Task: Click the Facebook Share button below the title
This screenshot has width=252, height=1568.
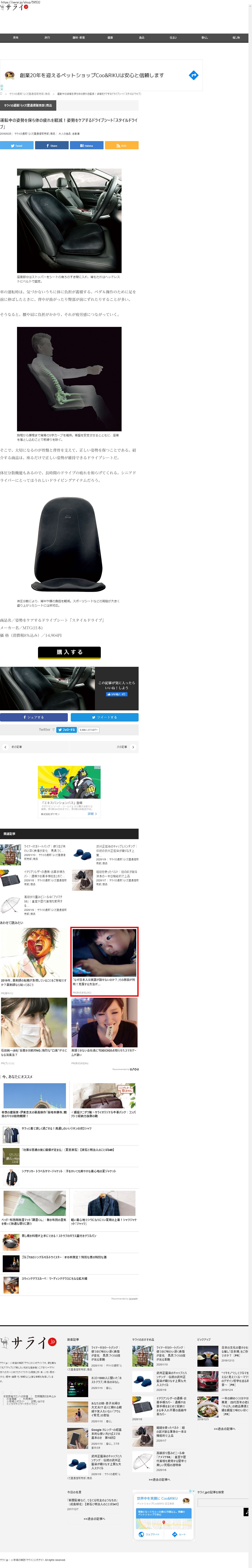Action: tap(52, 146)
